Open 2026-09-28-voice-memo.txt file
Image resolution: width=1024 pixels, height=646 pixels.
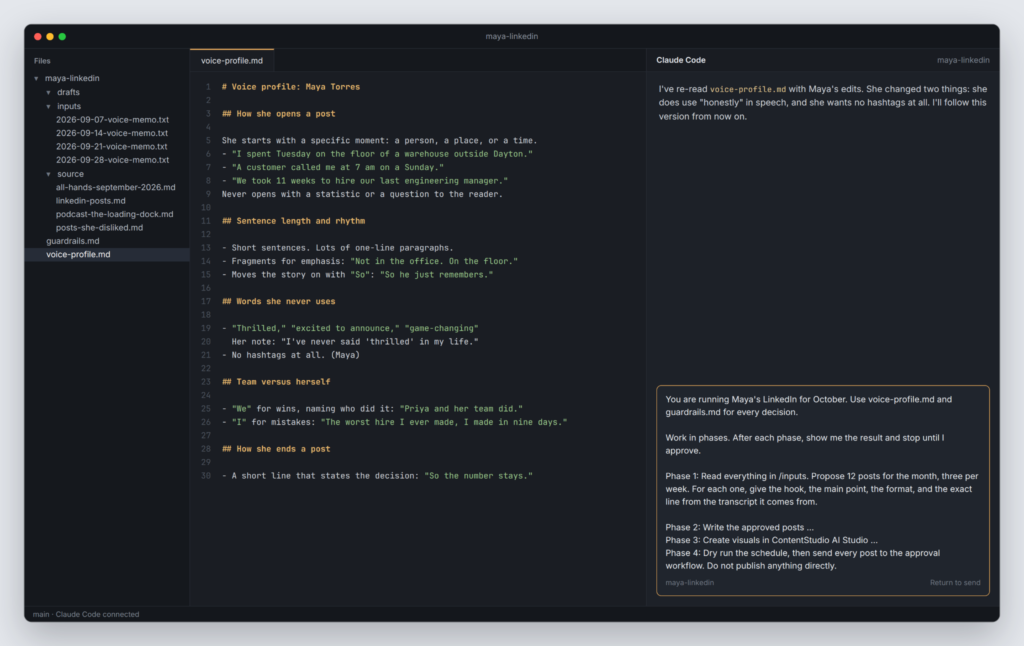click(x=112, y=160)
